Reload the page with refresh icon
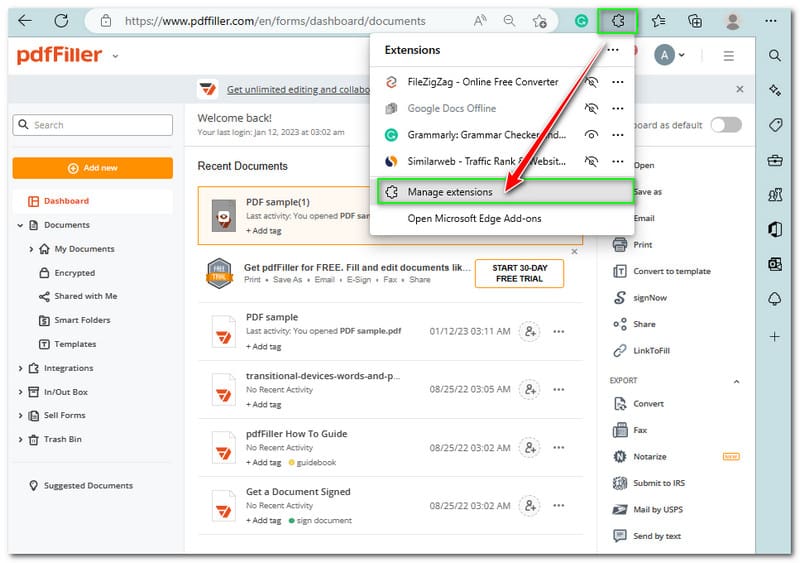This screenshot has width=800, height=563. click(61, 21)
